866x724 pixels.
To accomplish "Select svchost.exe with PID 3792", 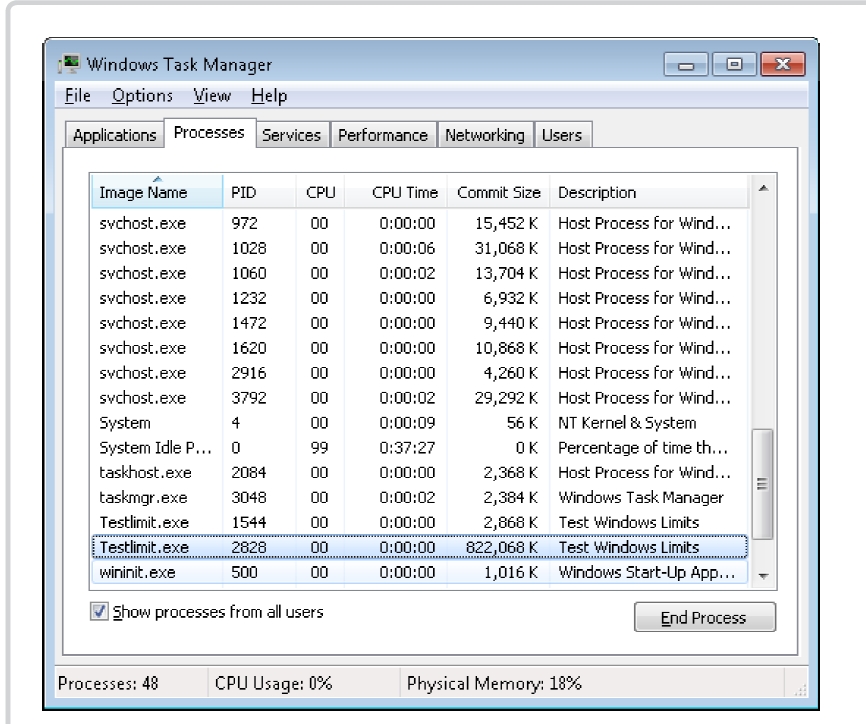I will pos(420,398).
